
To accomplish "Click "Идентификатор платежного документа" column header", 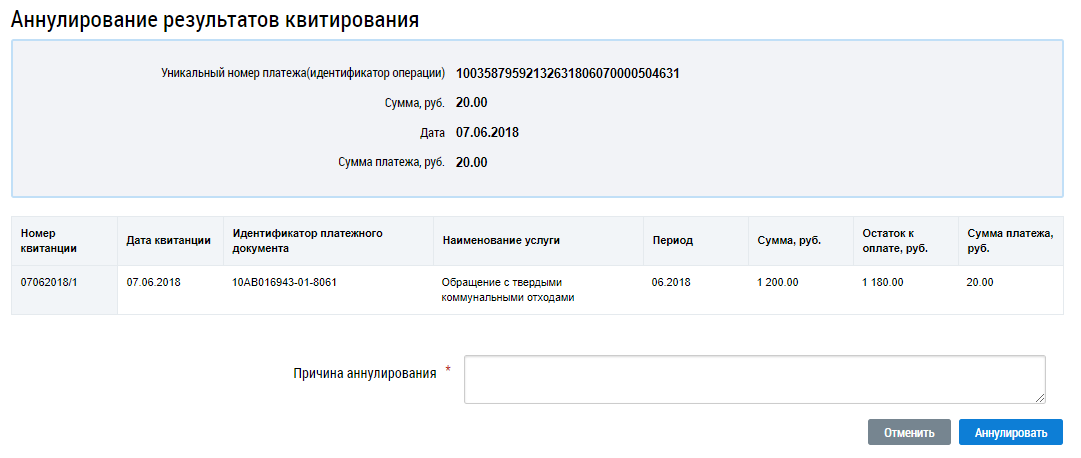I will pyautogui.click(x=308, y=240).
